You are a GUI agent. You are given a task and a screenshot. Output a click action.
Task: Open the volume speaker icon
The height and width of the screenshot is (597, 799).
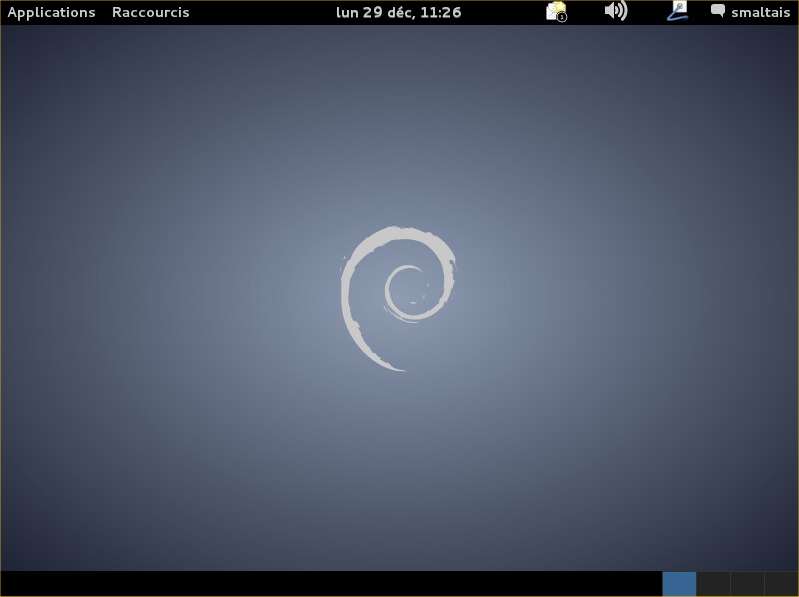click(615, 12)
